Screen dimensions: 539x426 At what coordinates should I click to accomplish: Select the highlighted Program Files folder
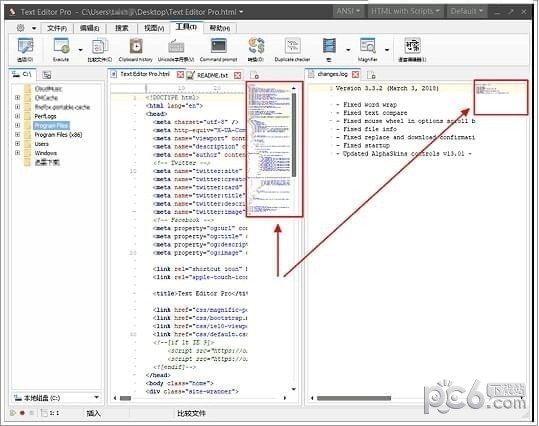tap(52, 125)
